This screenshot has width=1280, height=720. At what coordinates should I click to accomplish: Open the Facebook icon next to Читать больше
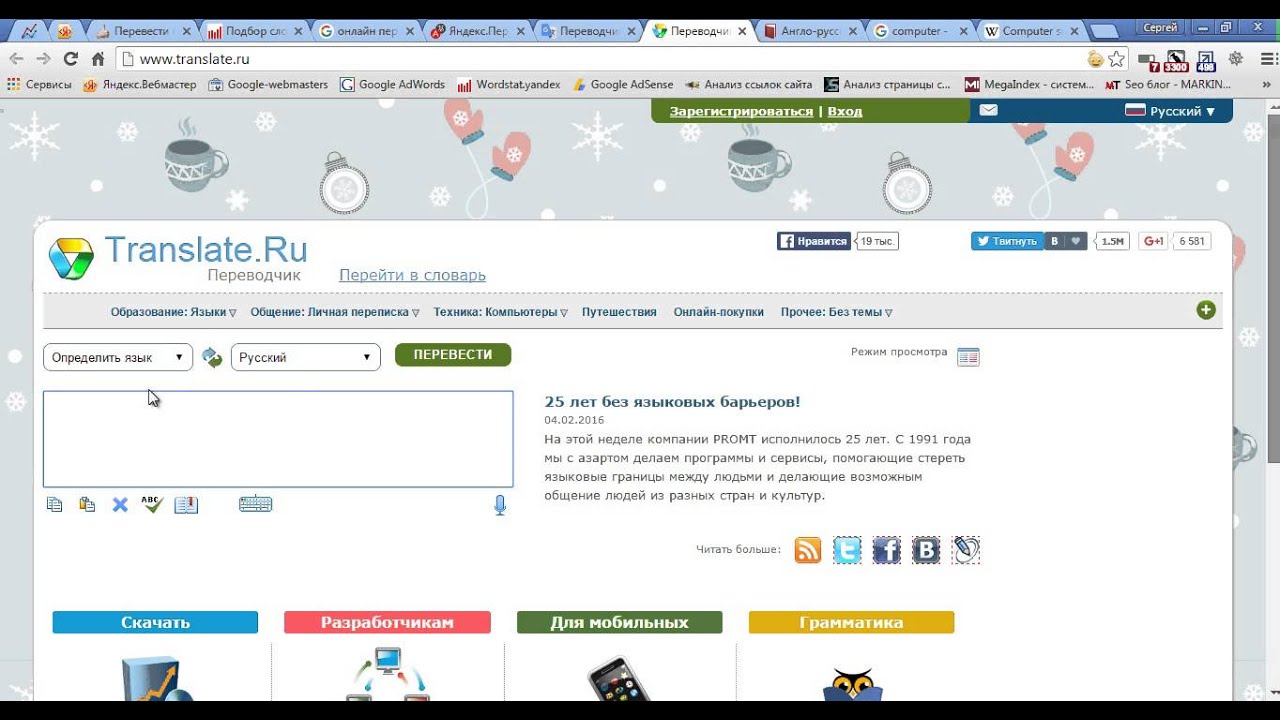tap(886, 550)
